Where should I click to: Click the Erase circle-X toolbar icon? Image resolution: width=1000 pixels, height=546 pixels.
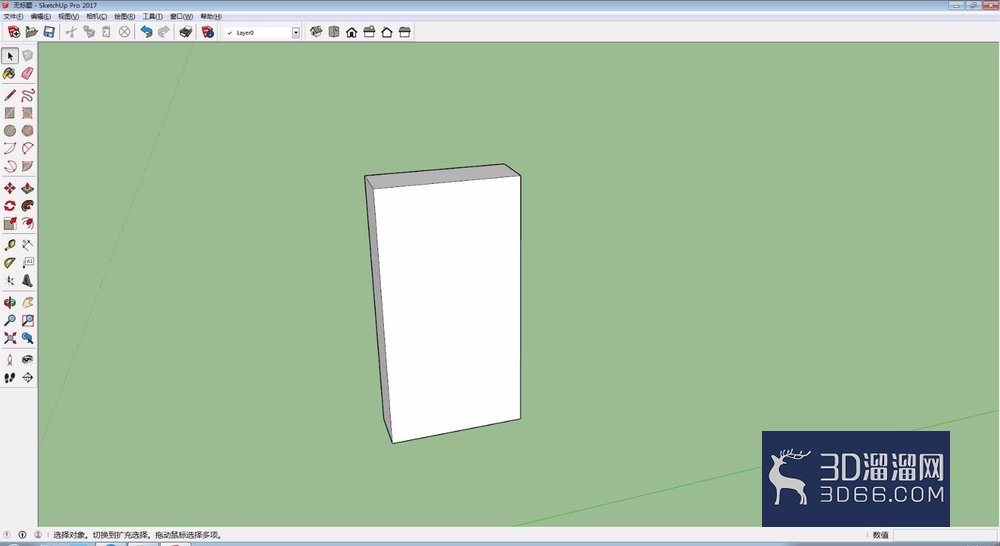[x=124, y=32]
